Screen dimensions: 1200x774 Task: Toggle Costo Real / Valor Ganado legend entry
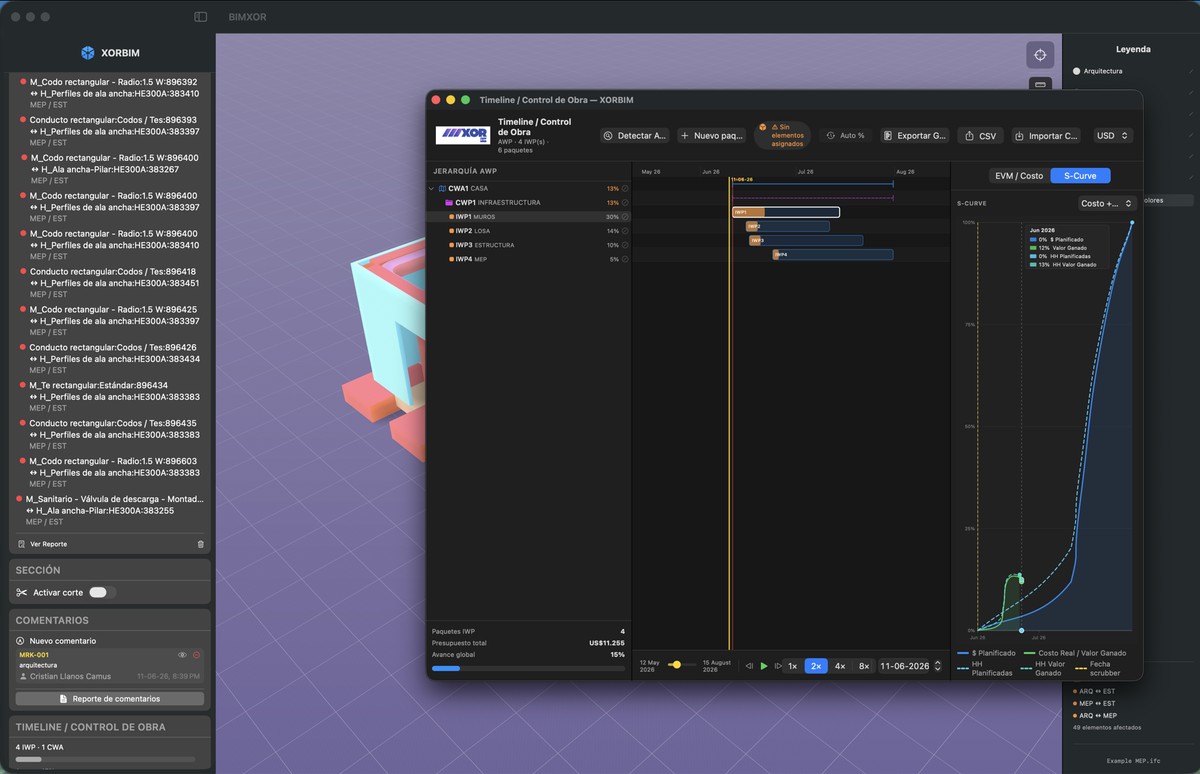click(x=1076, y=653)
